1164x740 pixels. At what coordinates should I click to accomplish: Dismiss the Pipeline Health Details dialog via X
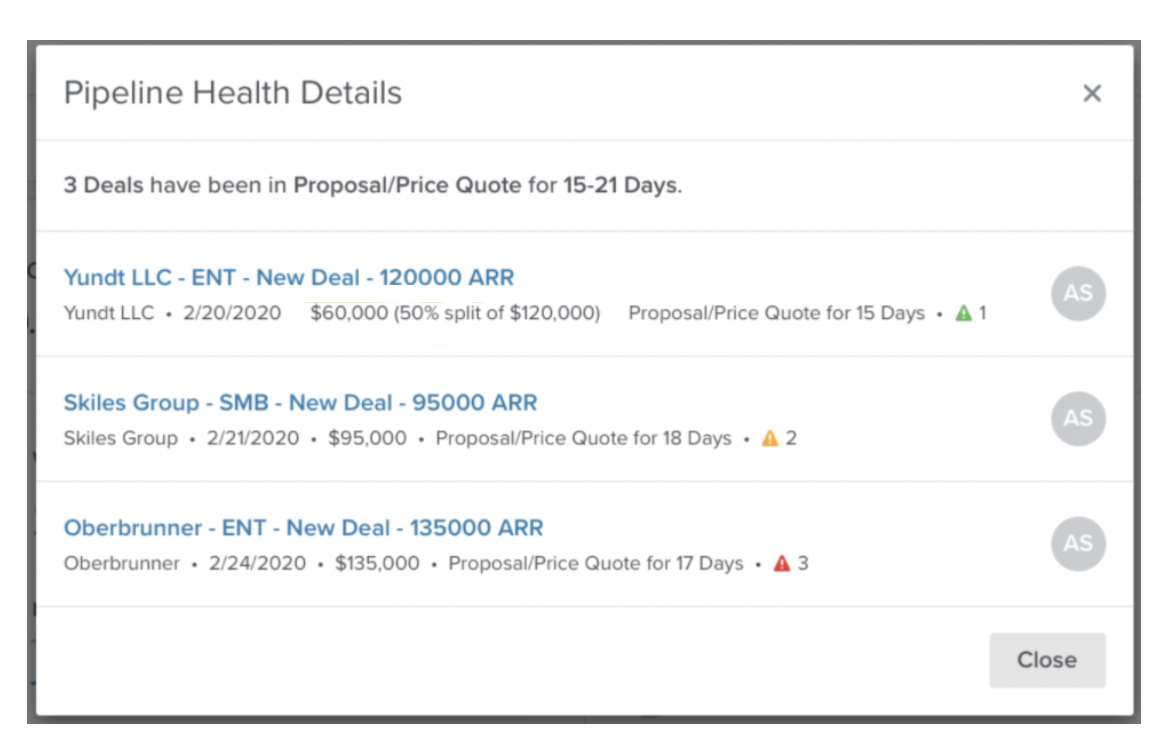click(x=1091, y=92)
